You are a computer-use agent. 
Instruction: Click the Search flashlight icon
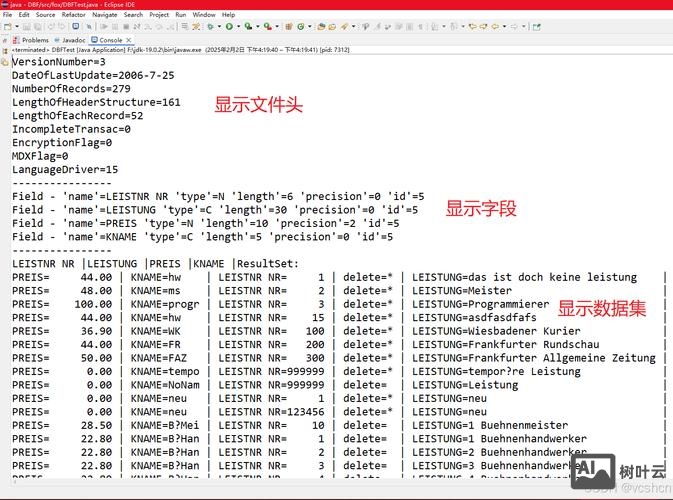343,27
